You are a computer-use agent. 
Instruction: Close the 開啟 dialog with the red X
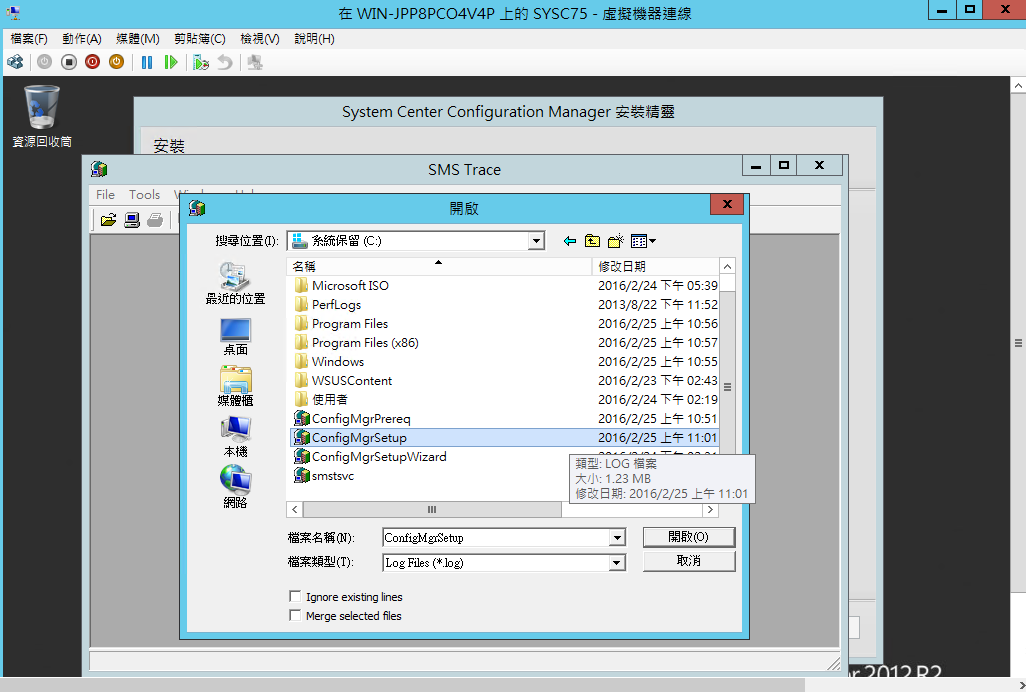(726, 204)
